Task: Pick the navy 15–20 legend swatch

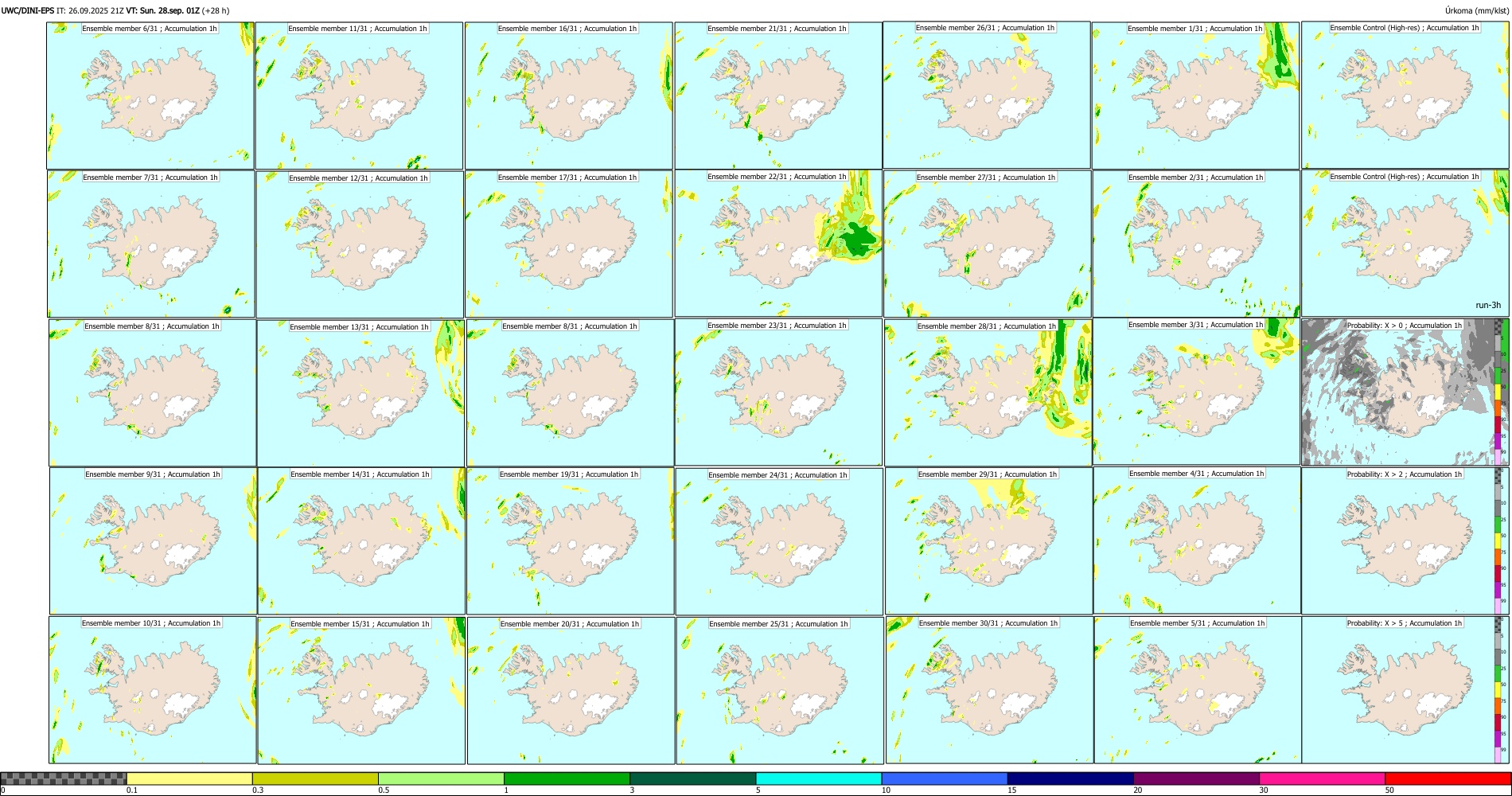Action: pos(1070,778)
